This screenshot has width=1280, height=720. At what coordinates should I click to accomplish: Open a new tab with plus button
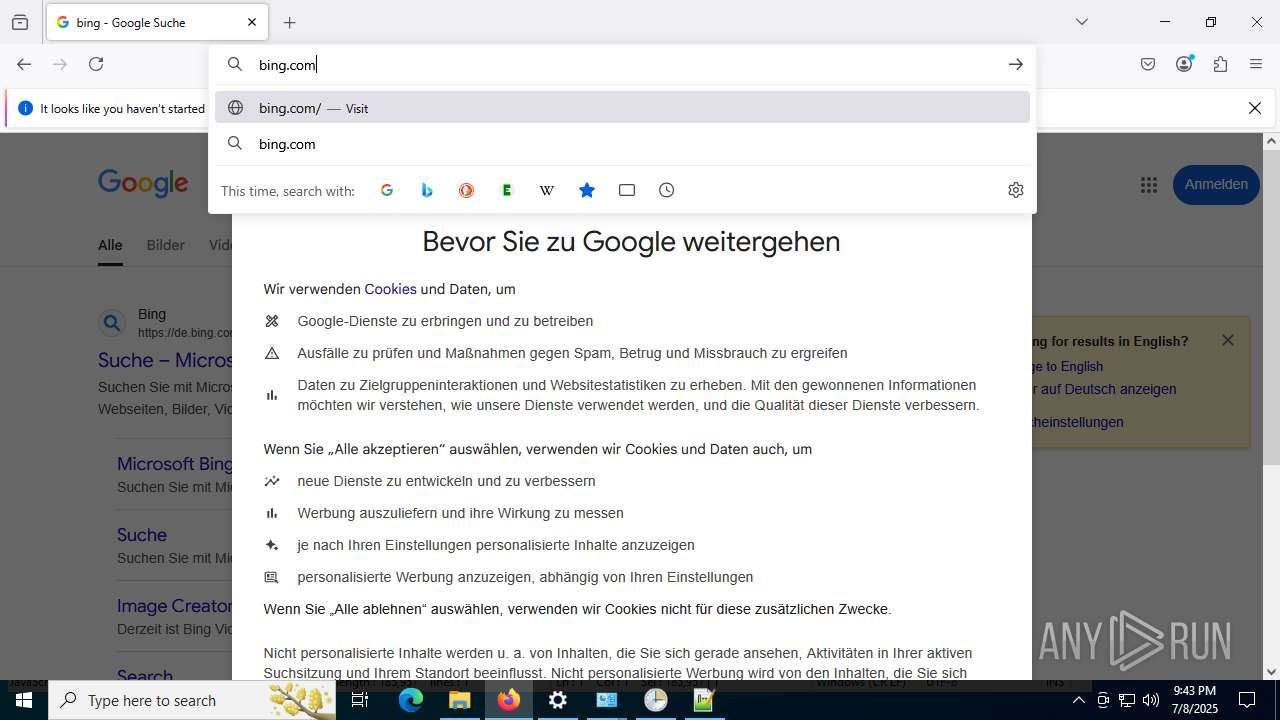290,22
